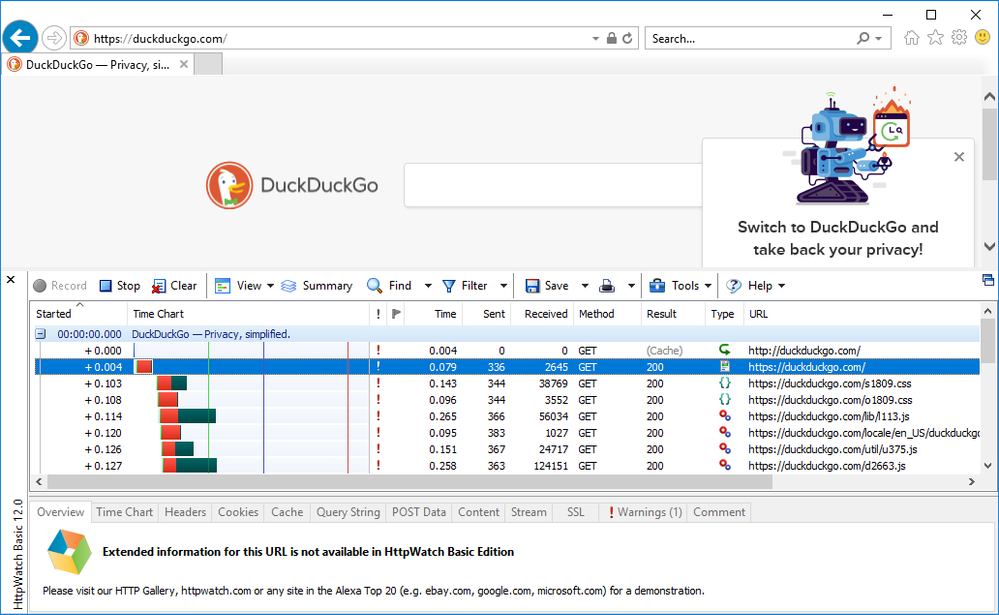The width and height of the screenshot is (999, 615).
Task: Click the smiley feedback icon
Action: click(x=982, y=38)
